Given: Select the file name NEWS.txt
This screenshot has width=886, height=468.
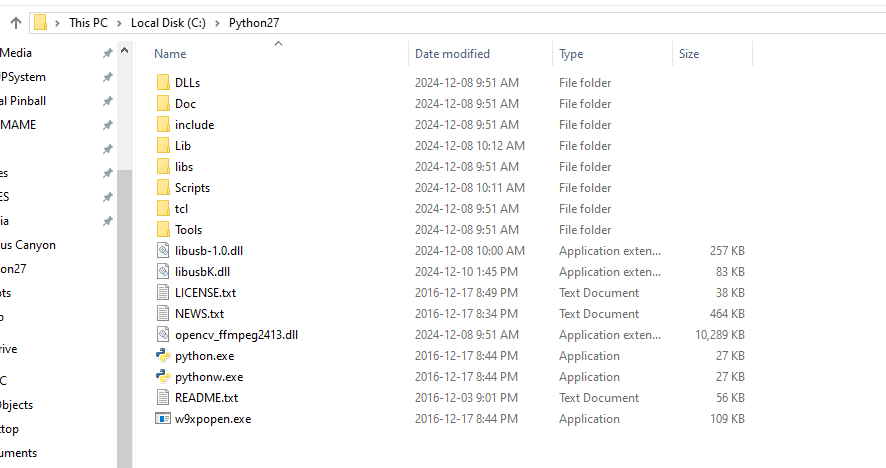Looking at the screenshot, I should click(199, 314).
